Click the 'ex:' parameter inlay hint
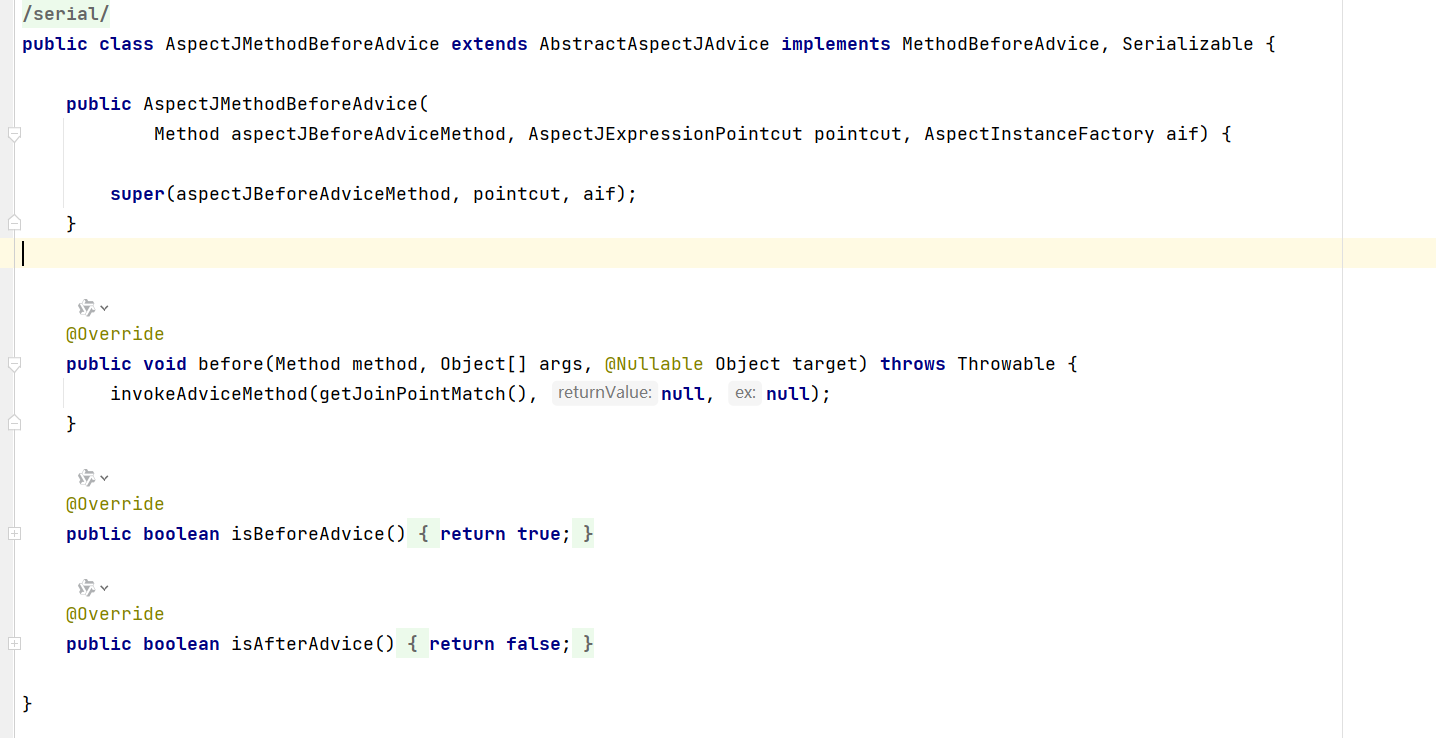Image resolution: width=1436 pixels, height=738 pixels. (x=745, y=393)
